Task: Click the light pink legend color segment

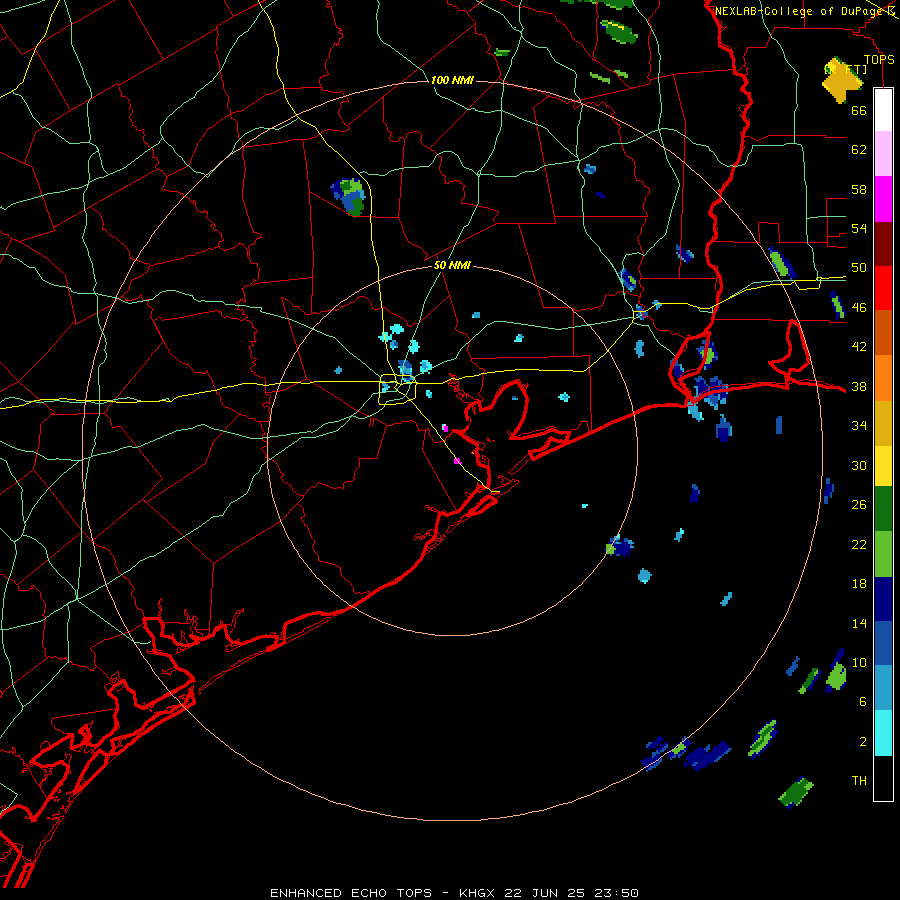Action: click(883, 154)
